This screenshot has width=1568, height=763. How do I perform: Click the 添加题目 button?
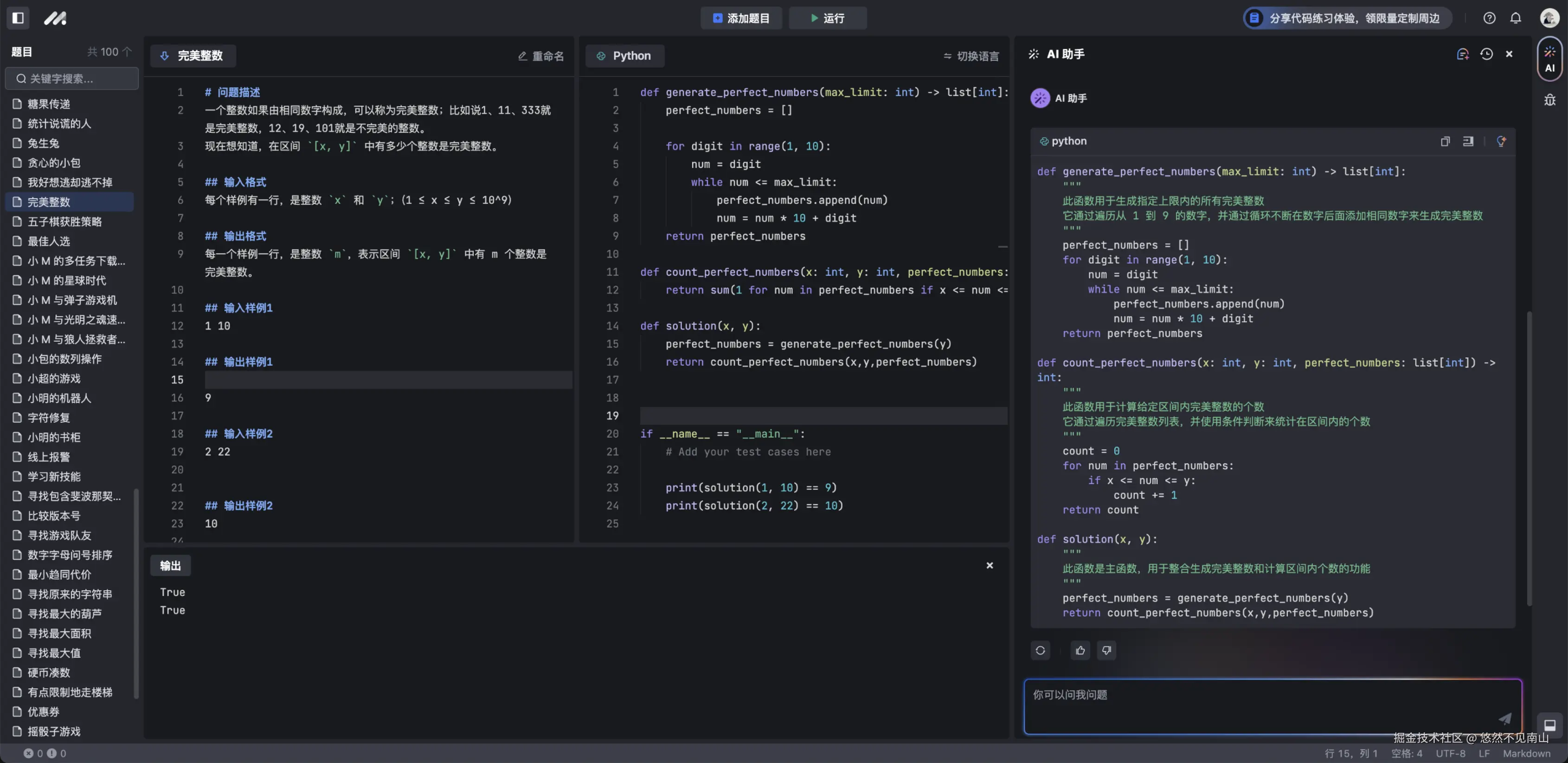point(741,18)
